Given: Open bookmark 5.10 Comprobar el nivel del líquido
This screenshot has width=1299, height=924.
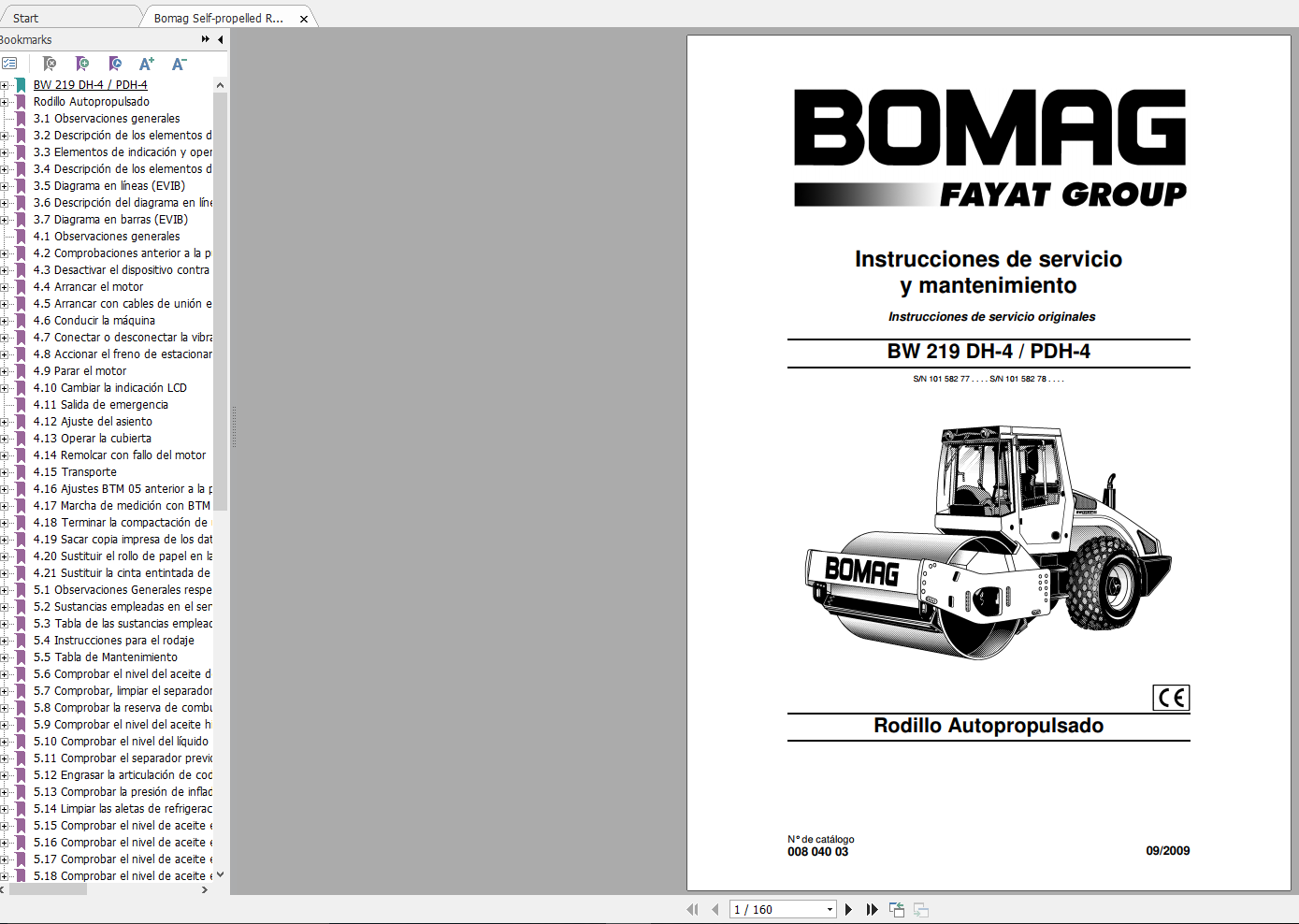Looking at the screenshot, I should (x=122, y=742).
